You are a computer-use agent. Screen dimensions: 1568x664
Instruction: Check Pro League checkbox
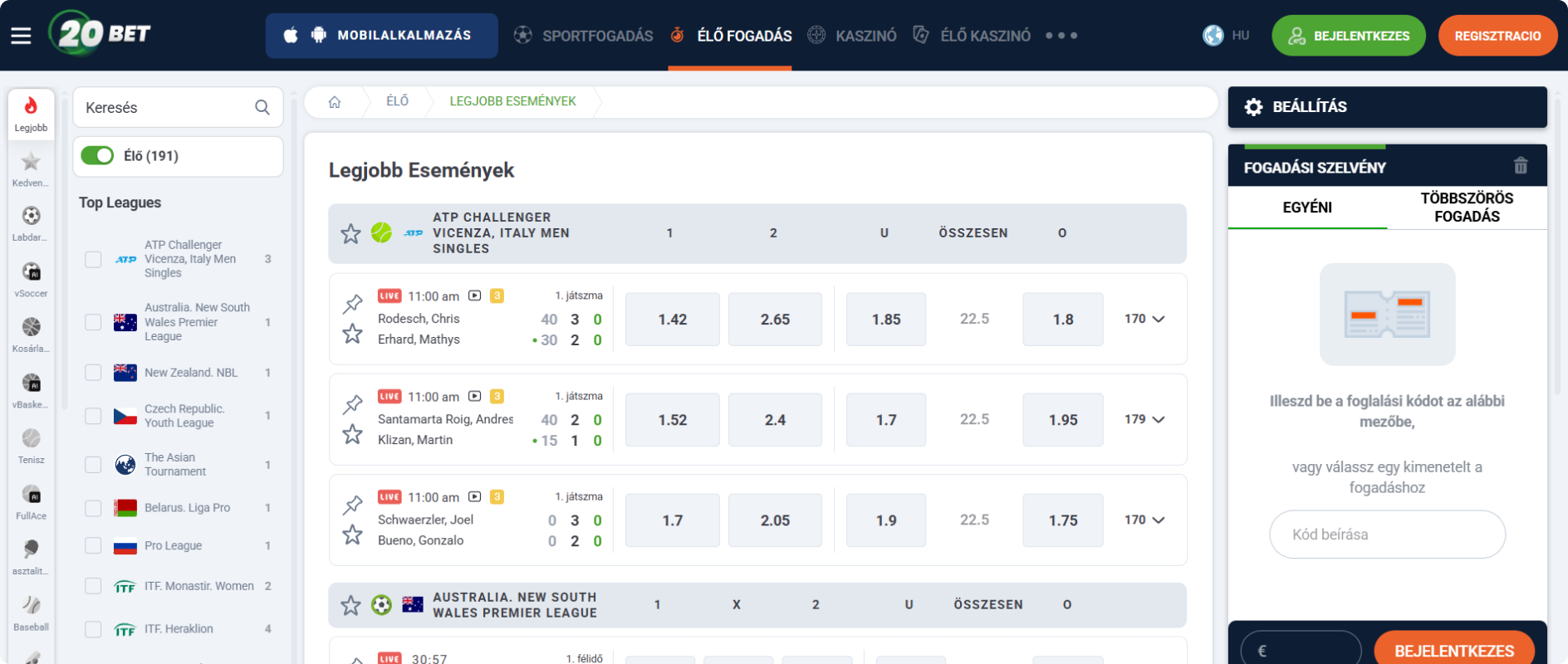tap(93, 546)
